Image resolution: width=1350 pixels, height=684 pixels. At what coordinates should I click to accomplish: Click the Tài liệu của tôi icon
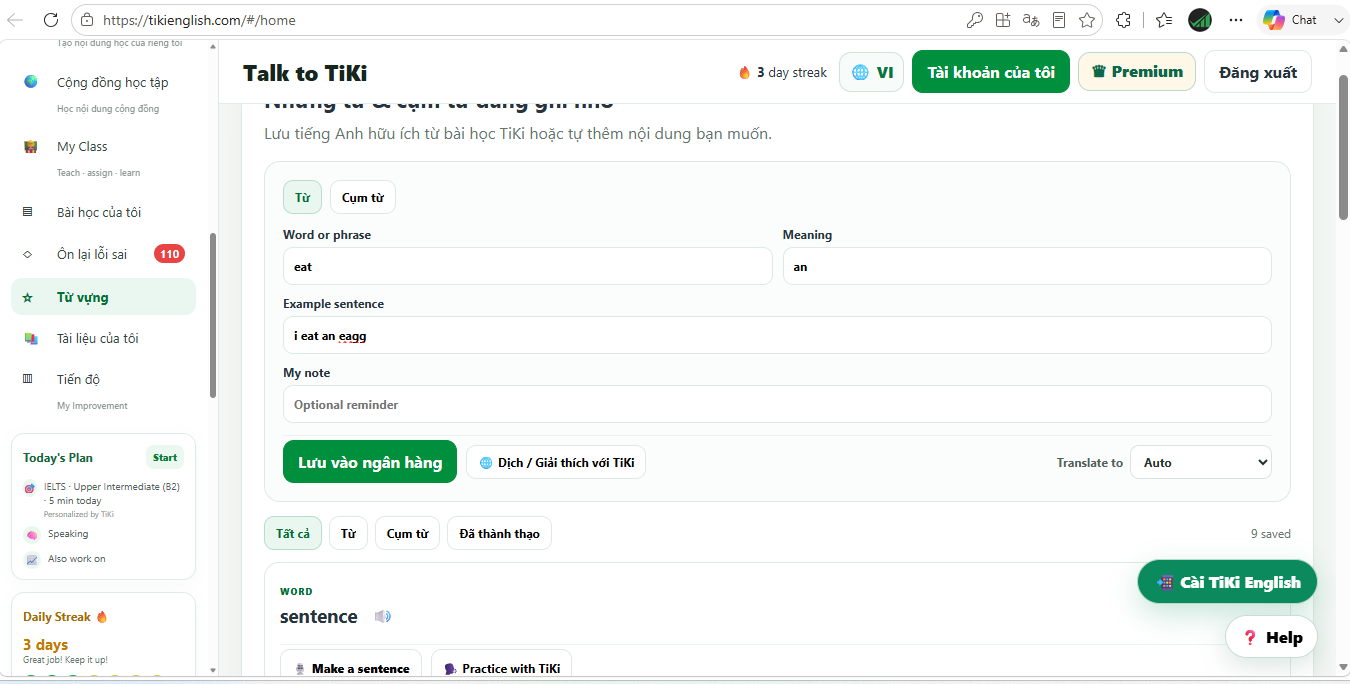31,339
